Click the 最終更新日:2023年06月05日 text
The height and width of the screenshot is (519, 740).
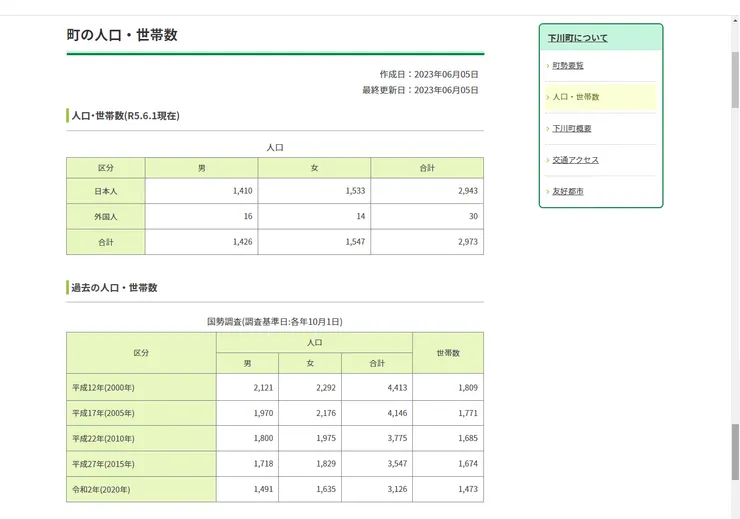pos(420,90)
